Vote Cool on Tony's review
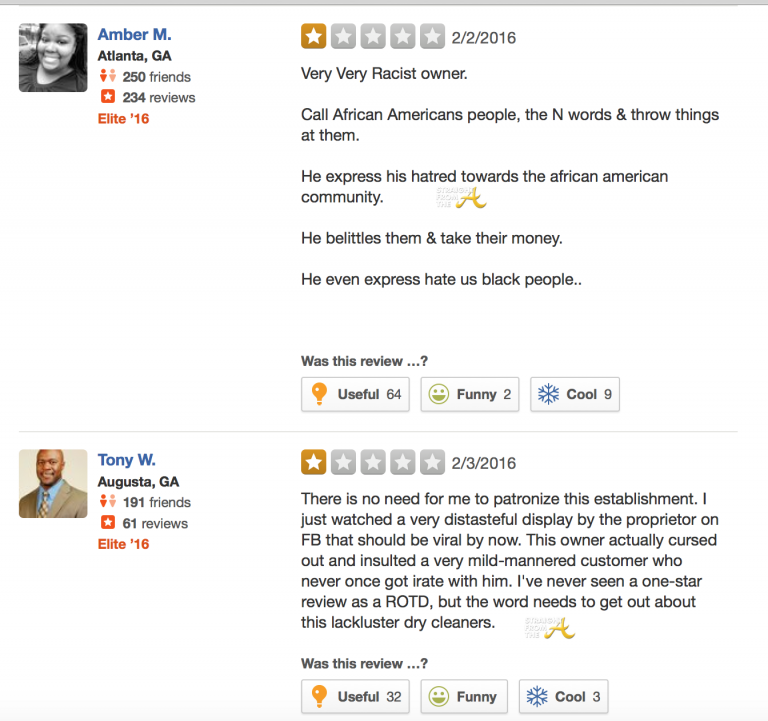Image resolution: width=768 pixels, height=721 pixels. click(568, 696)
